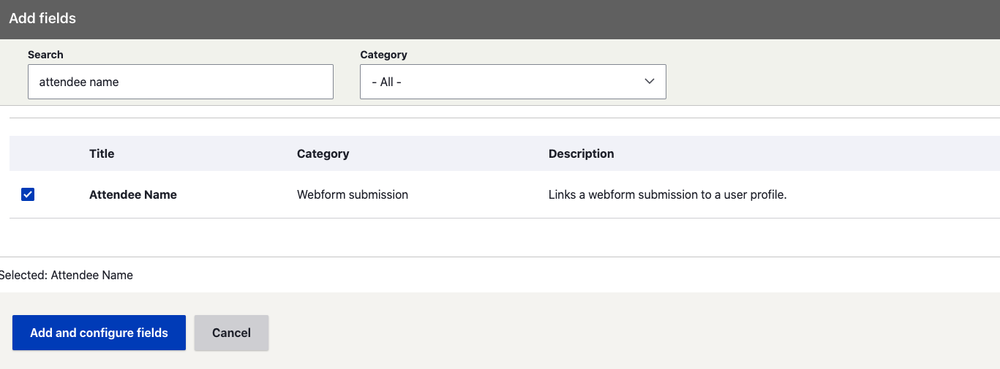This screenshot has width=1000, height=369.
Task: Click the Category label above dropdown
Action: [x=383, y=55]
